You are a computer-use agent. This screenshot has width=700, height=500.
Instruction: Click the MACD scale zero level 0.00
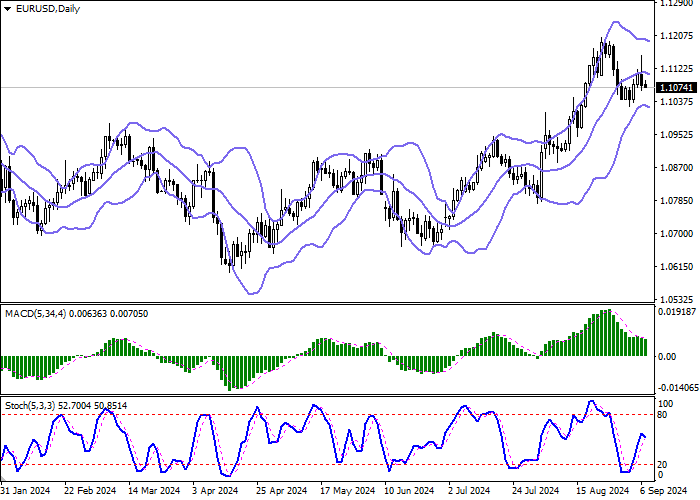(667, 357)
